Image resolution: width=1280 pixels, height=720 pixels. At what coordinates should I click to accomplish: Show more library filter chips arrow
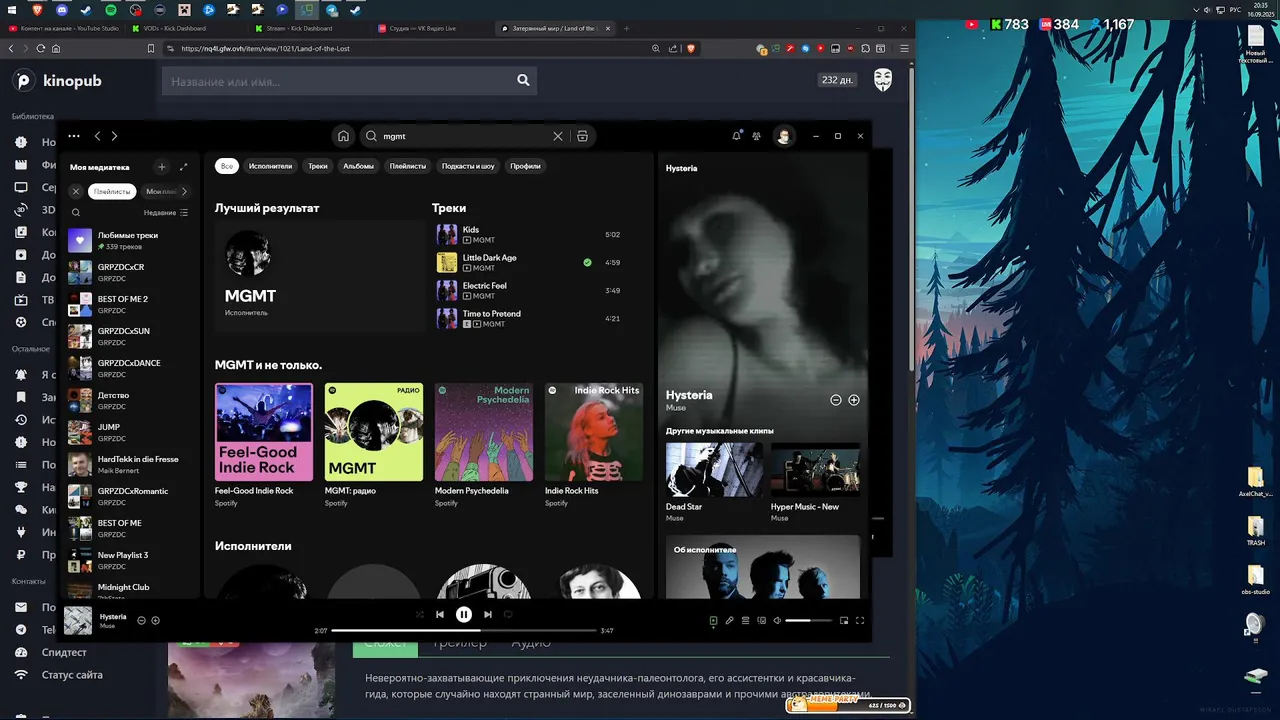[x=184, y=191]
